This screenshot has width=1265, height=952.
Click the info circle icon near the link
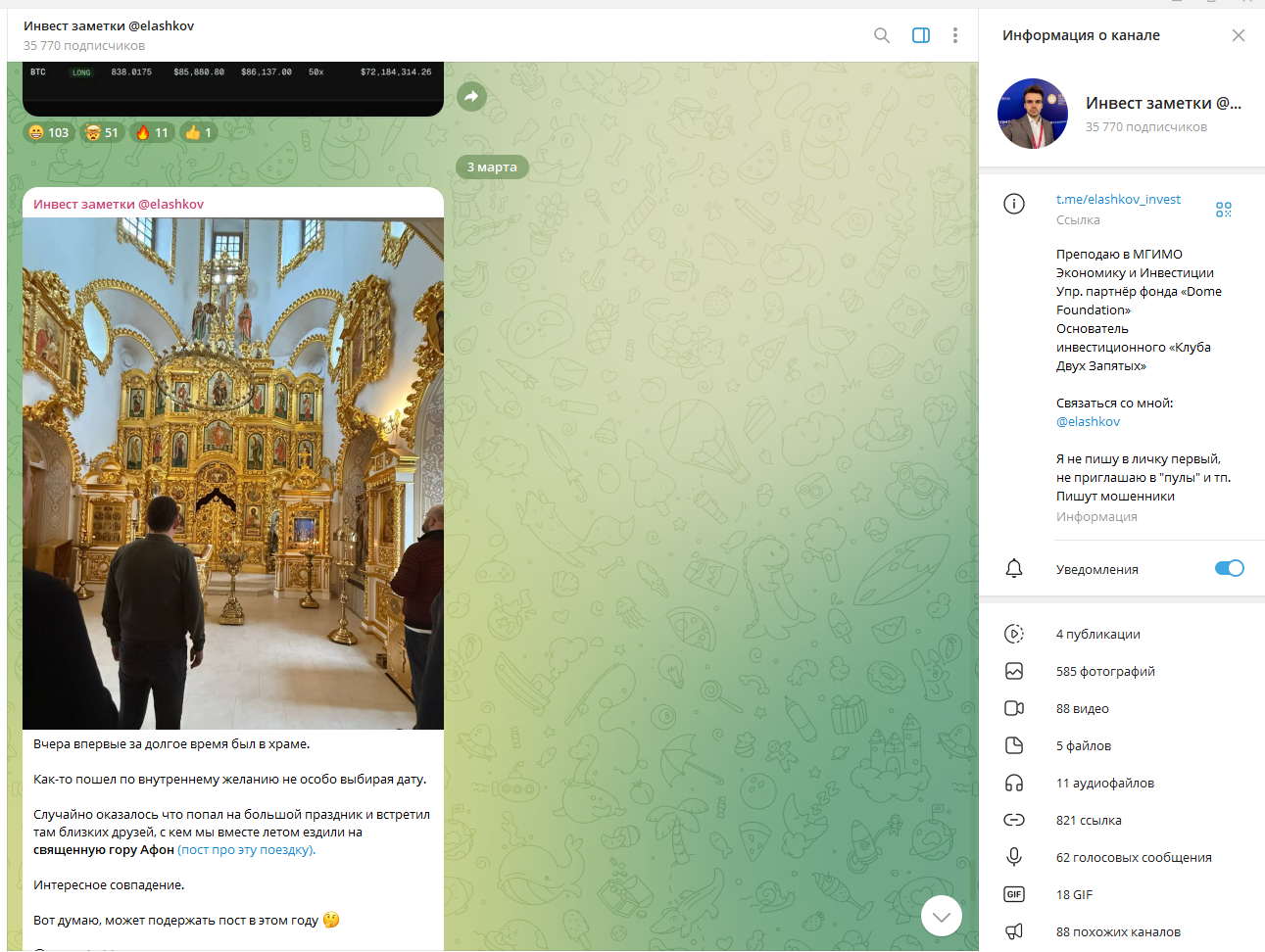pyautogui.click(x=1014, y=204)
